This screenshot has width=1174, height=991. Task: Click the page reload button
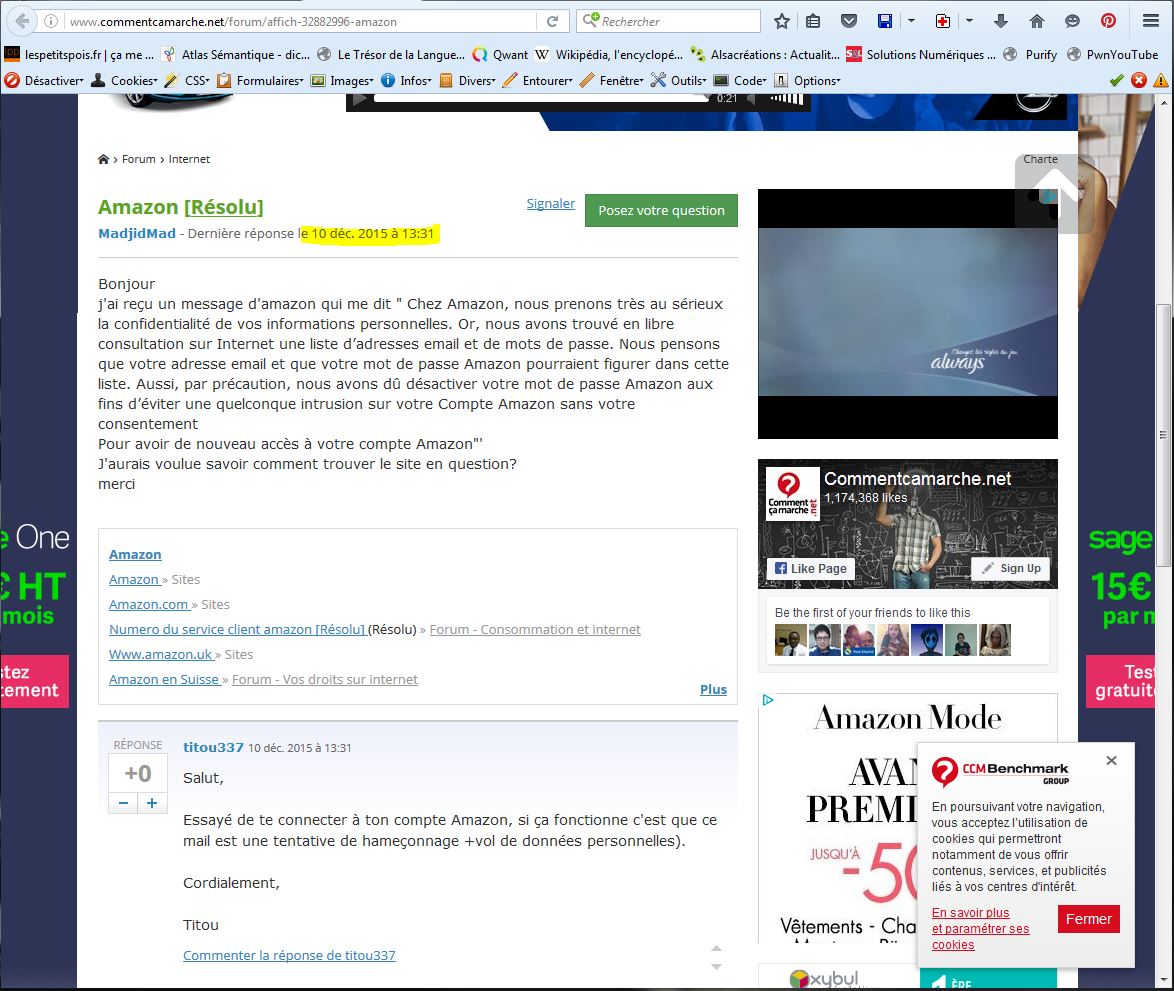(x=552, y=21)
